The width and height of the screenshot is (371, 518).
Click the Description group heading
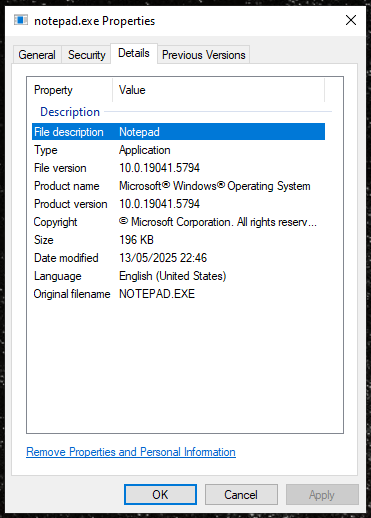[70, 112]
